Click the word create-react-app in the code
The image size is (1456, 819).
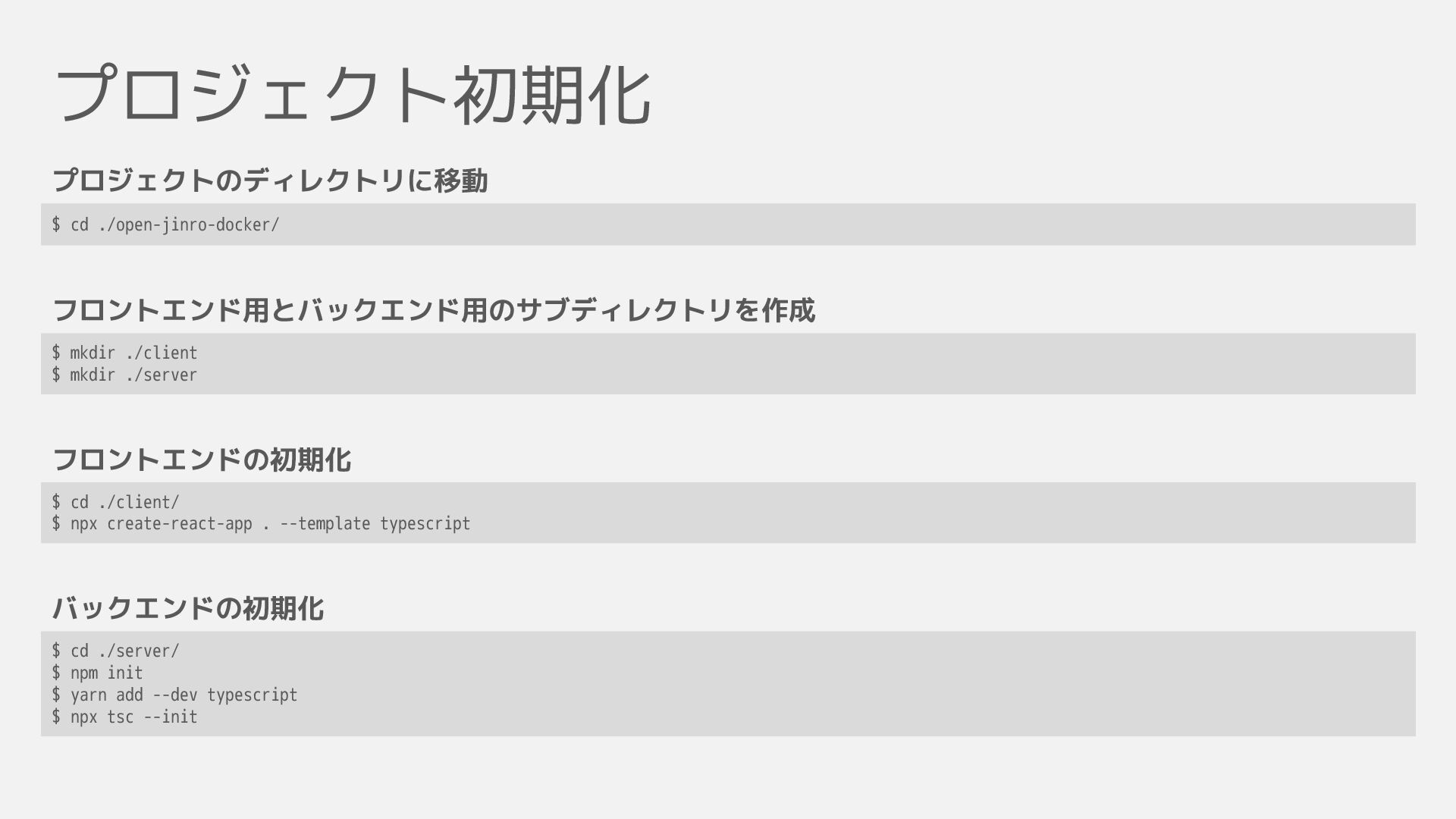pos(179,524)
